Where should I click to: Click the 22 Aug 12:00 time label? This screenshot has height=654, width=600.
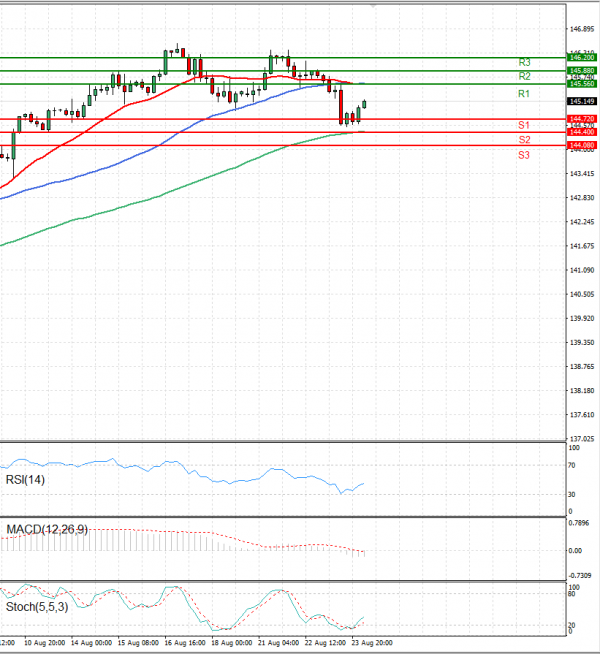coord(325,643)
